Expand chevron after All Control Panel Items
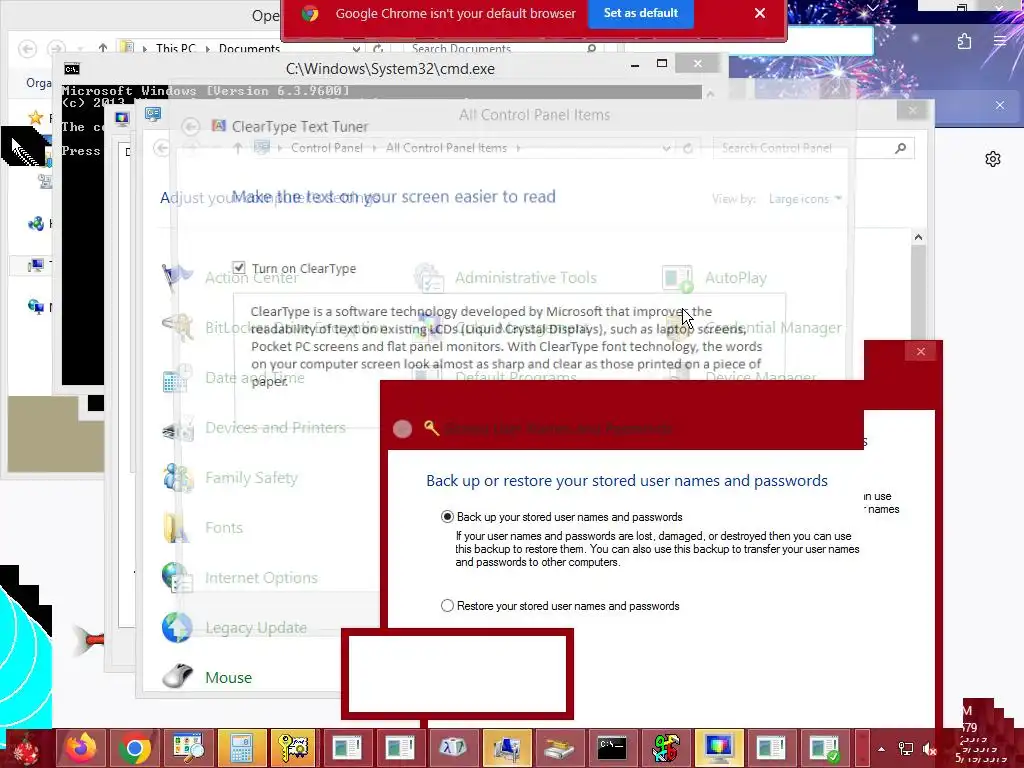This screenshot has height=768, width=1024. [x=518, y=148]
